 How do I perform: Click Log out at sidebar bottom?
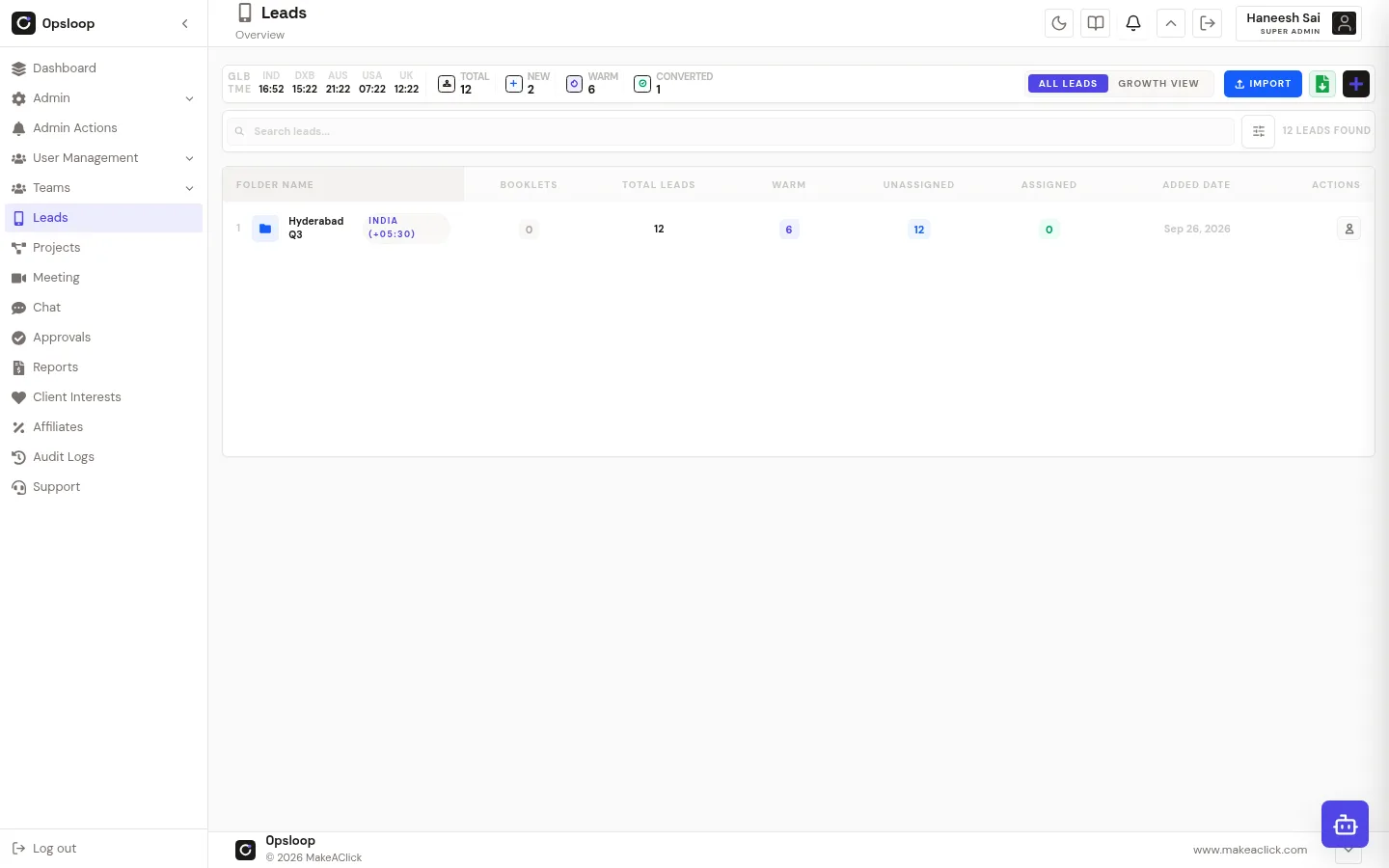(44, 849)
